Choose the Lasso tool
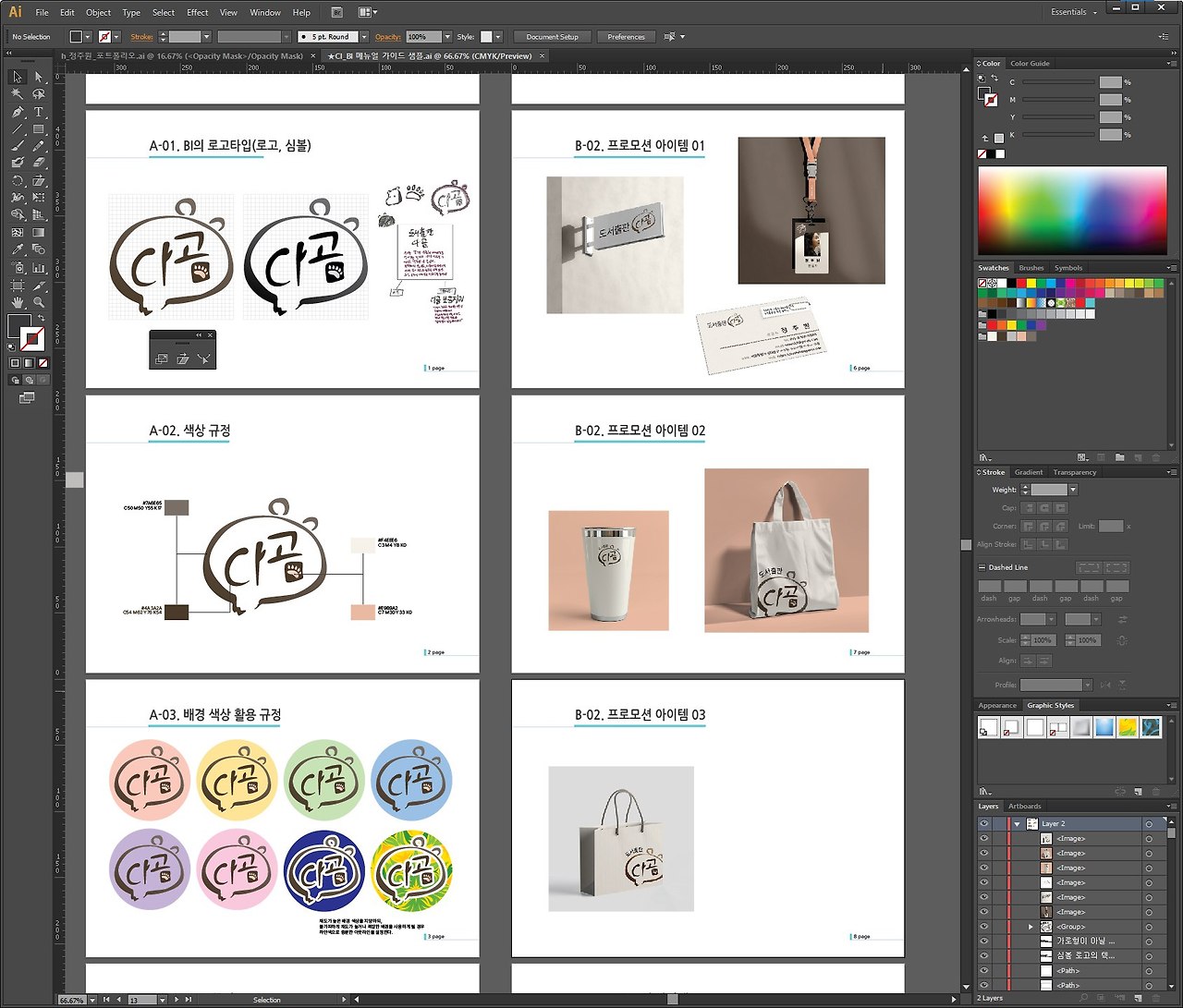Image resolution: width=1183 pixels, height=1008 pixels. (x=39, y=94)
